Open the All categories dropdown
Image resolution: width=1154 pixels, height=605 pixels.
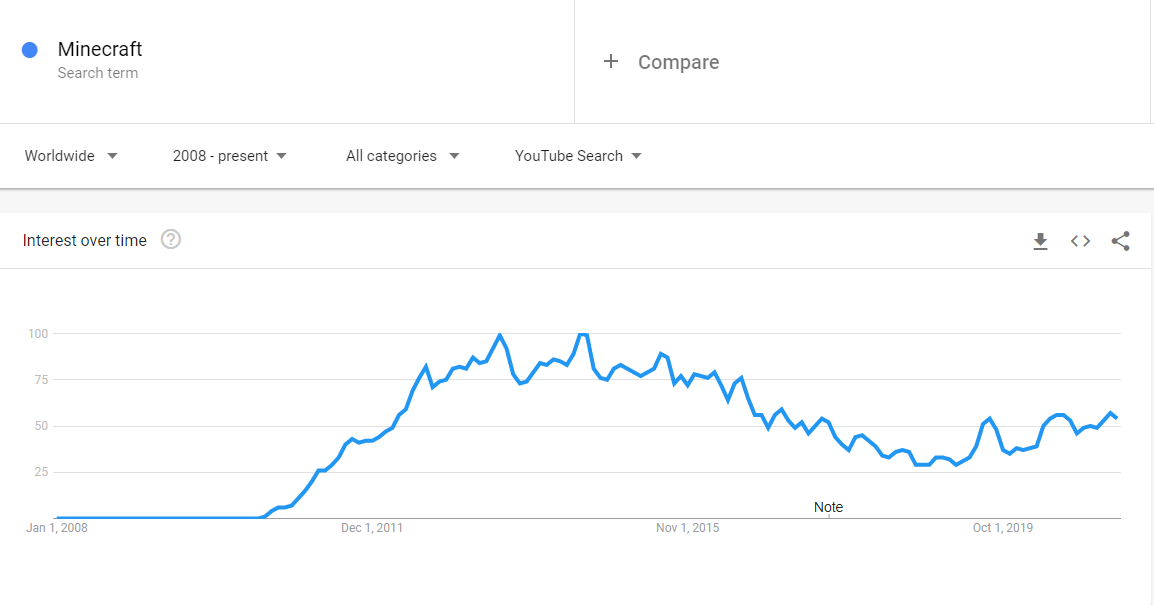(403, 156)
